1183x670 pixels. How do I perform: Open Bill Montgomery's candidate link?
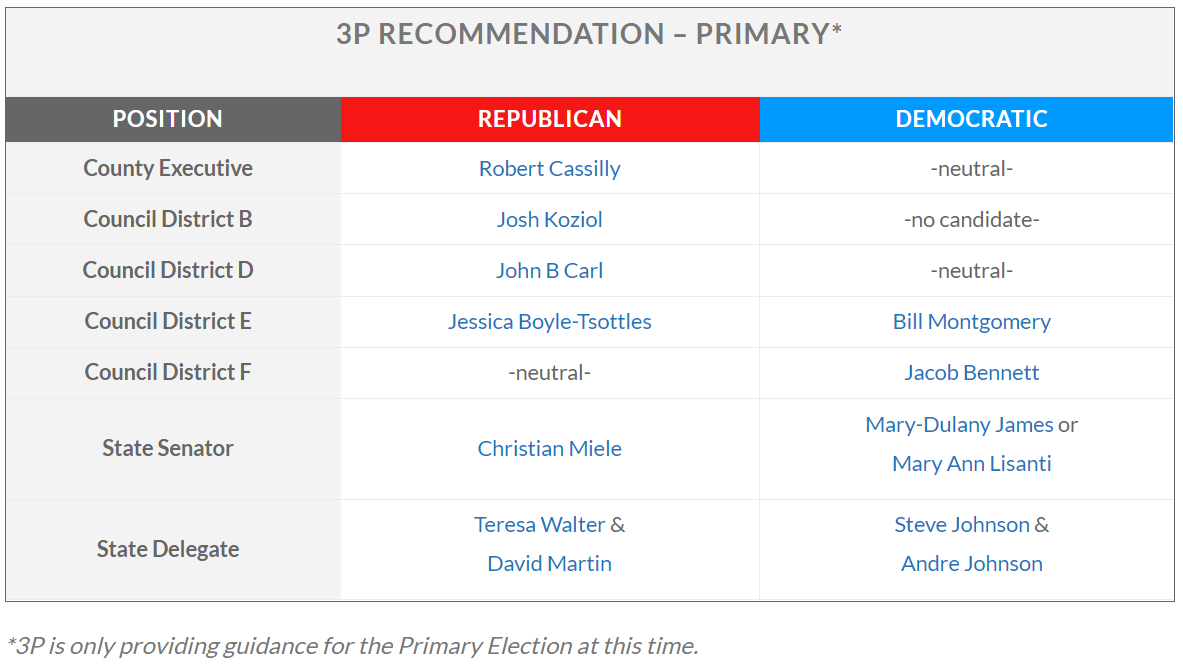pyautogui.click(x=972, y=321)
